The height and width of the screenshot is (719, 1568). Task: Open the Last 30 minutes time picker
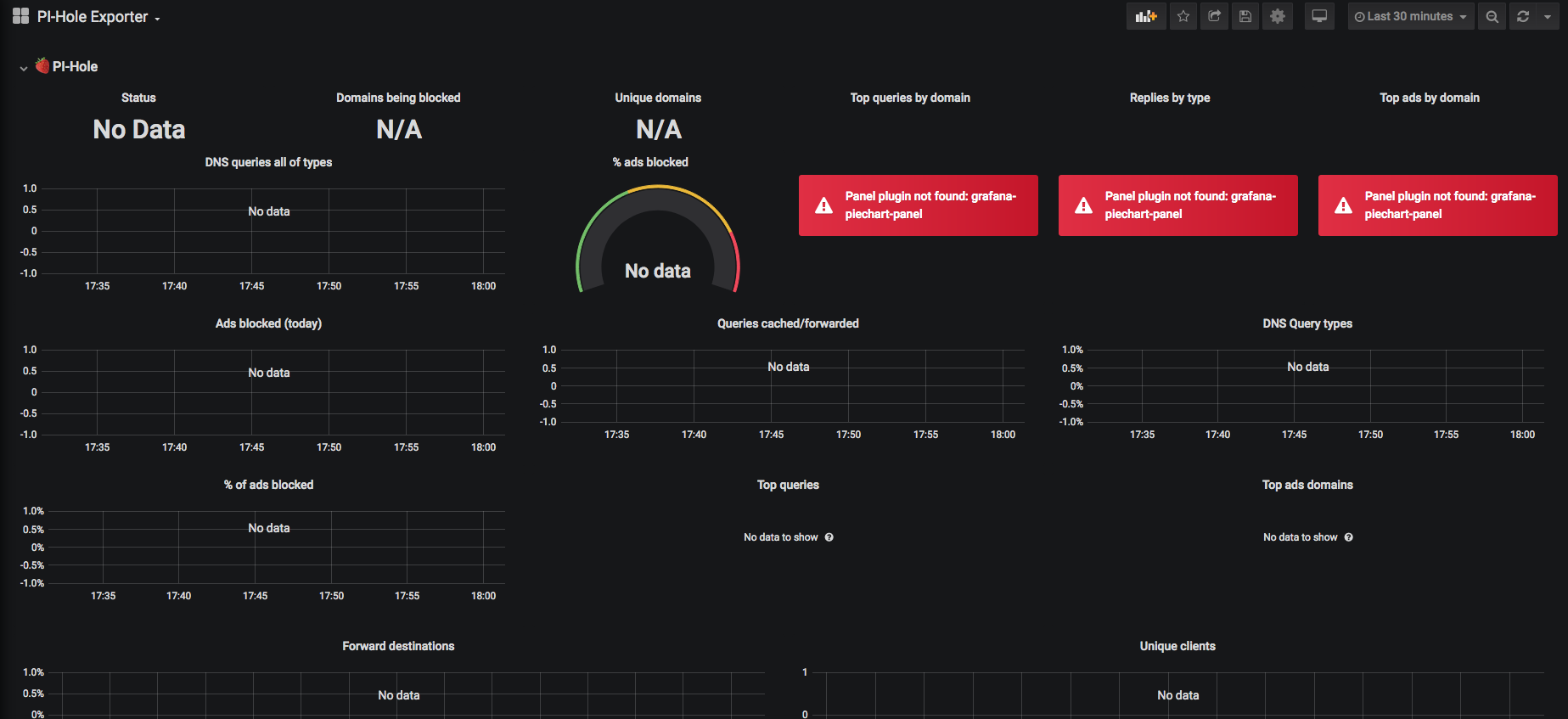[x=1411, y=16]
